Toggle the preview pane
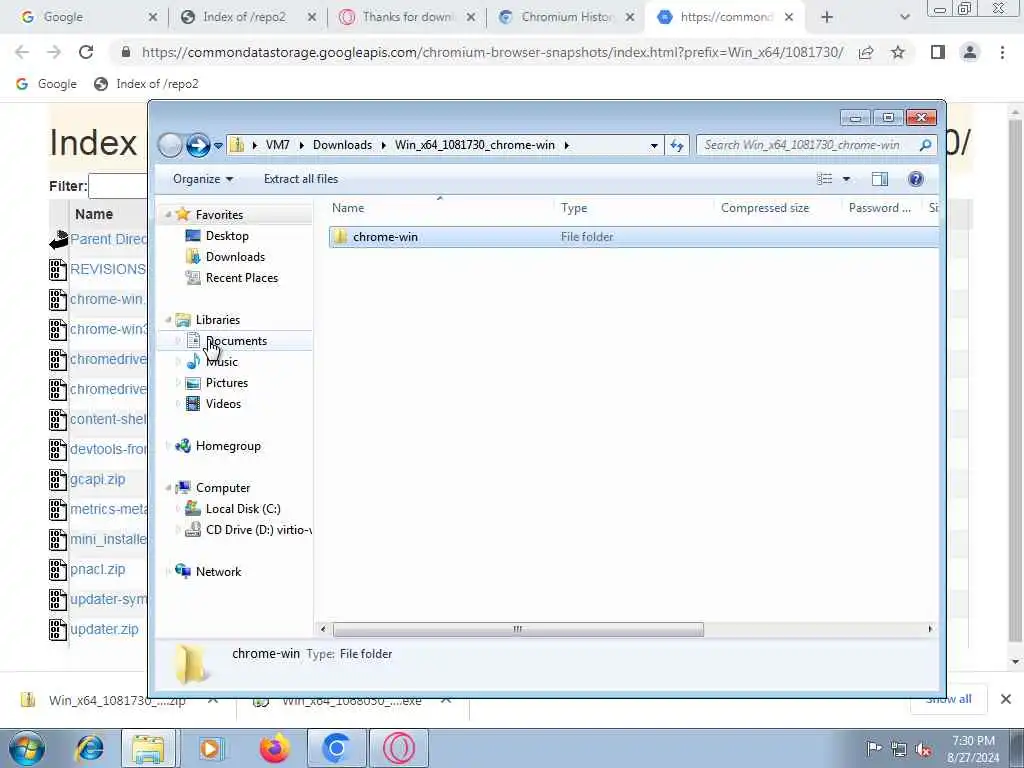 tap(880, 179)
